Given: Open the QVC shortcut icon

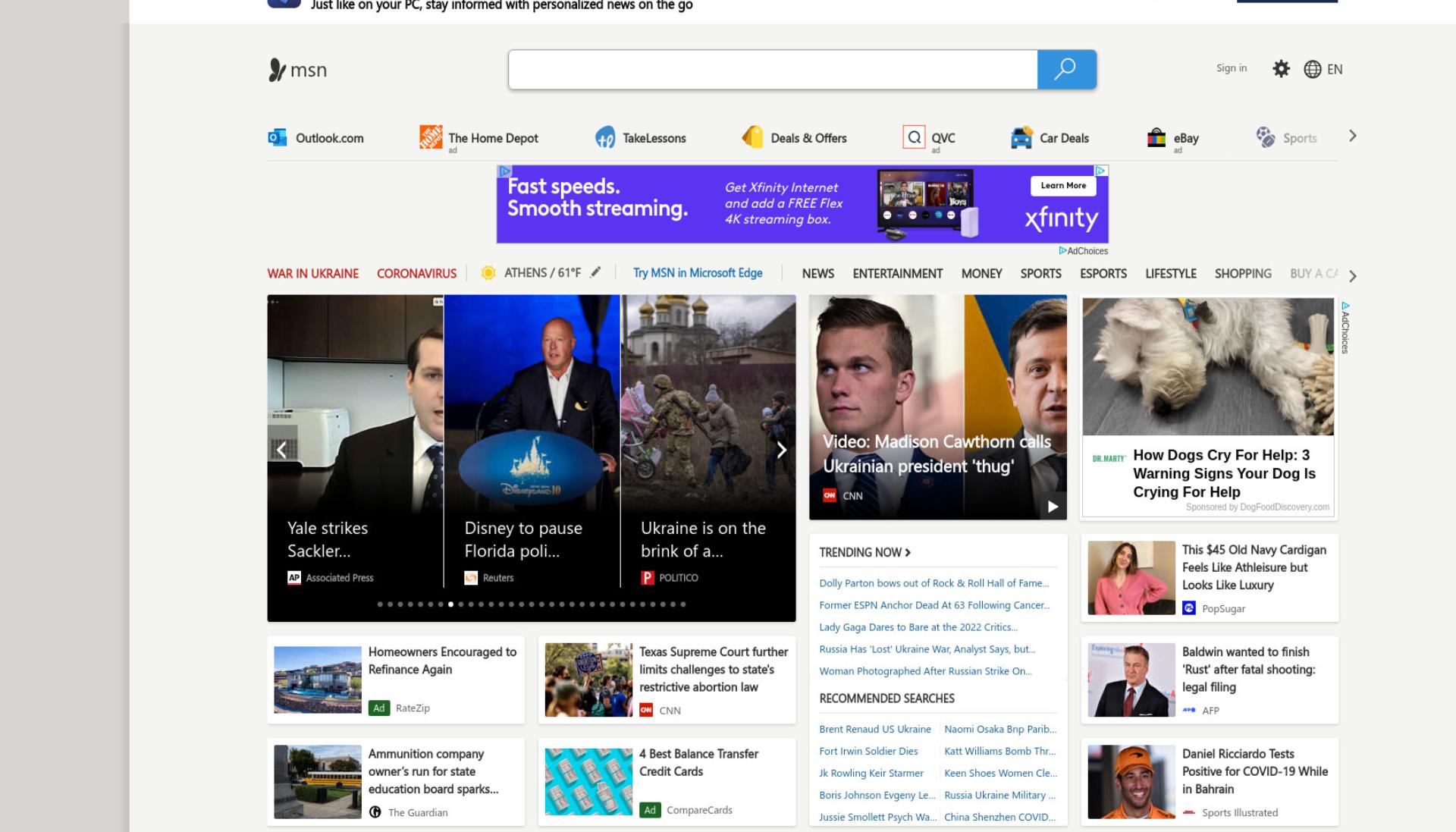Looking at the screenshot, I should (914, 137).
